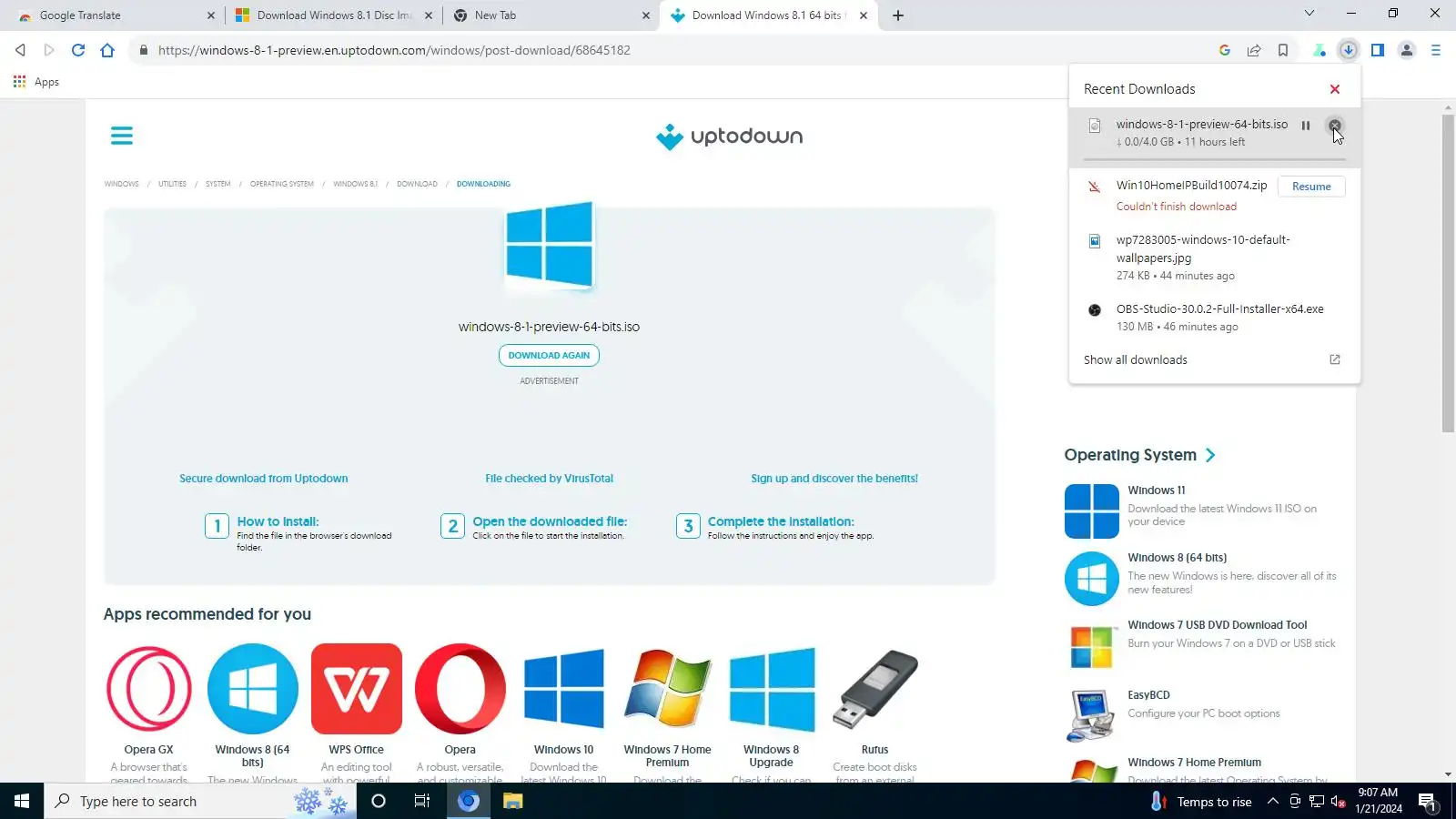Open the browser main menu
This screenshot has width=1456, height=819.
tap(1436, 50)
